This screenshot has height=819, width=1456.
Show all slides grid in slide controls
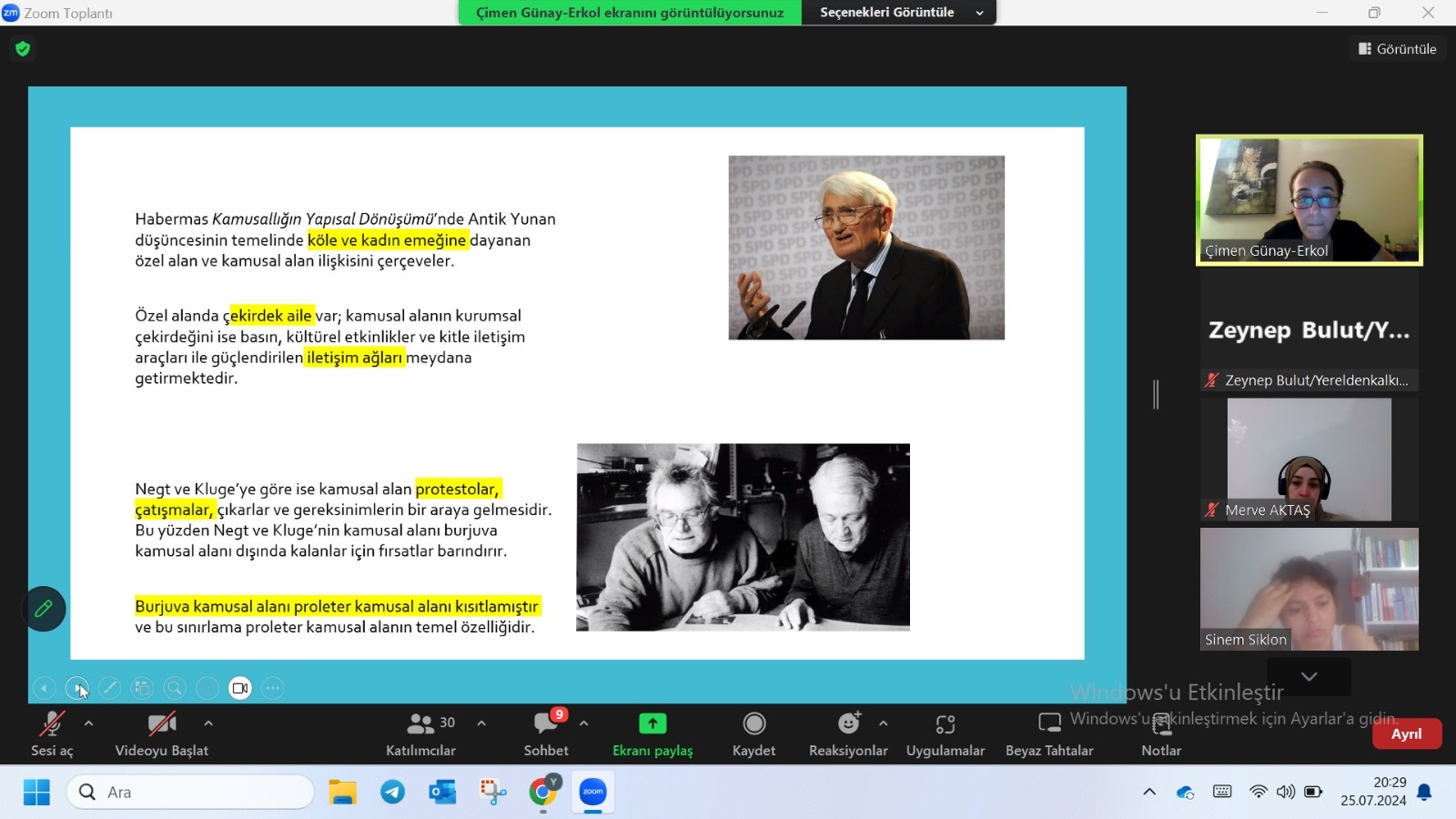coord(142,688)
